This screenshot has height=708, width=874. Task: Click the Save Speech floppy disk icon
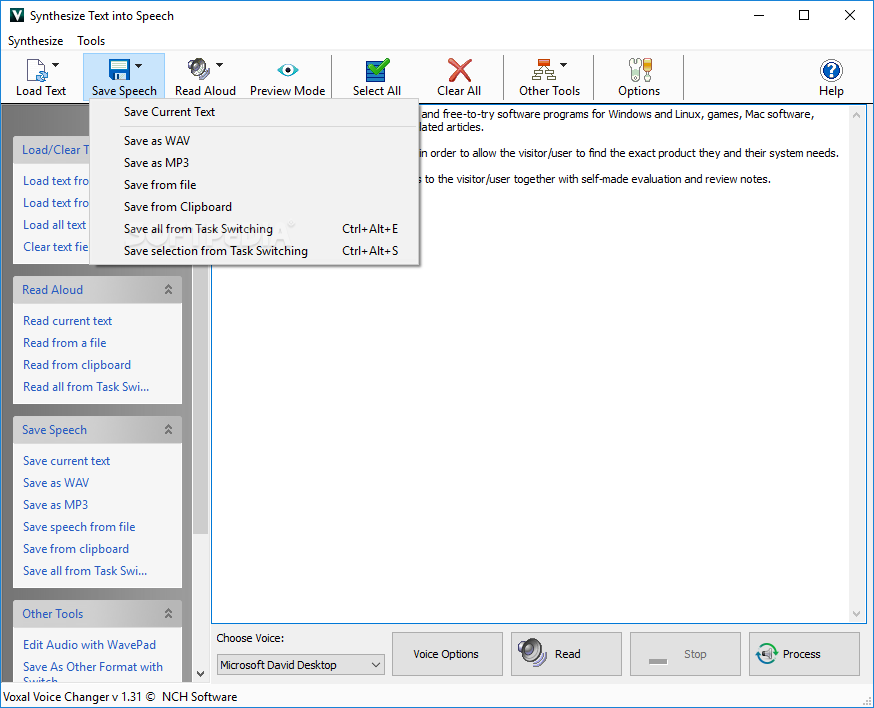(119, 70)
